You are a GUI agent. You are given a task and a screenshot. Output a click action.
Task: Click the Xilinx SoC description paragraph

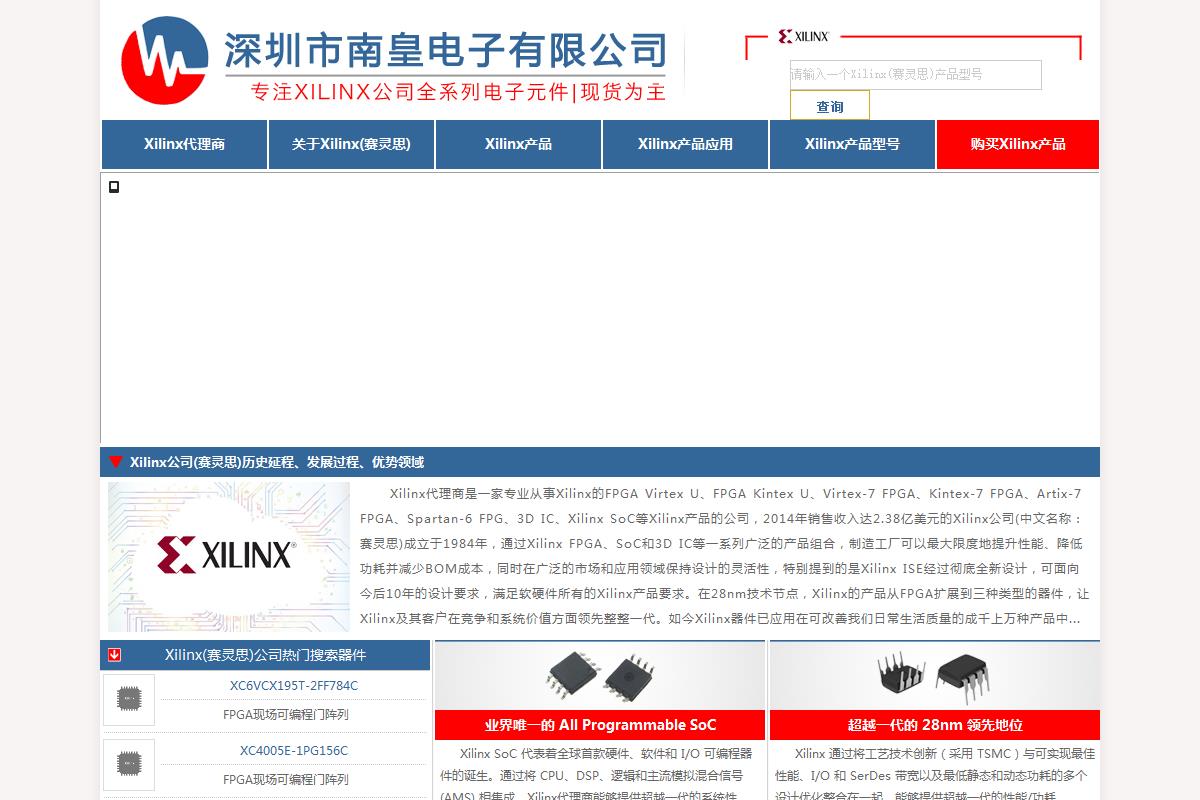click(x=599, y=775)
